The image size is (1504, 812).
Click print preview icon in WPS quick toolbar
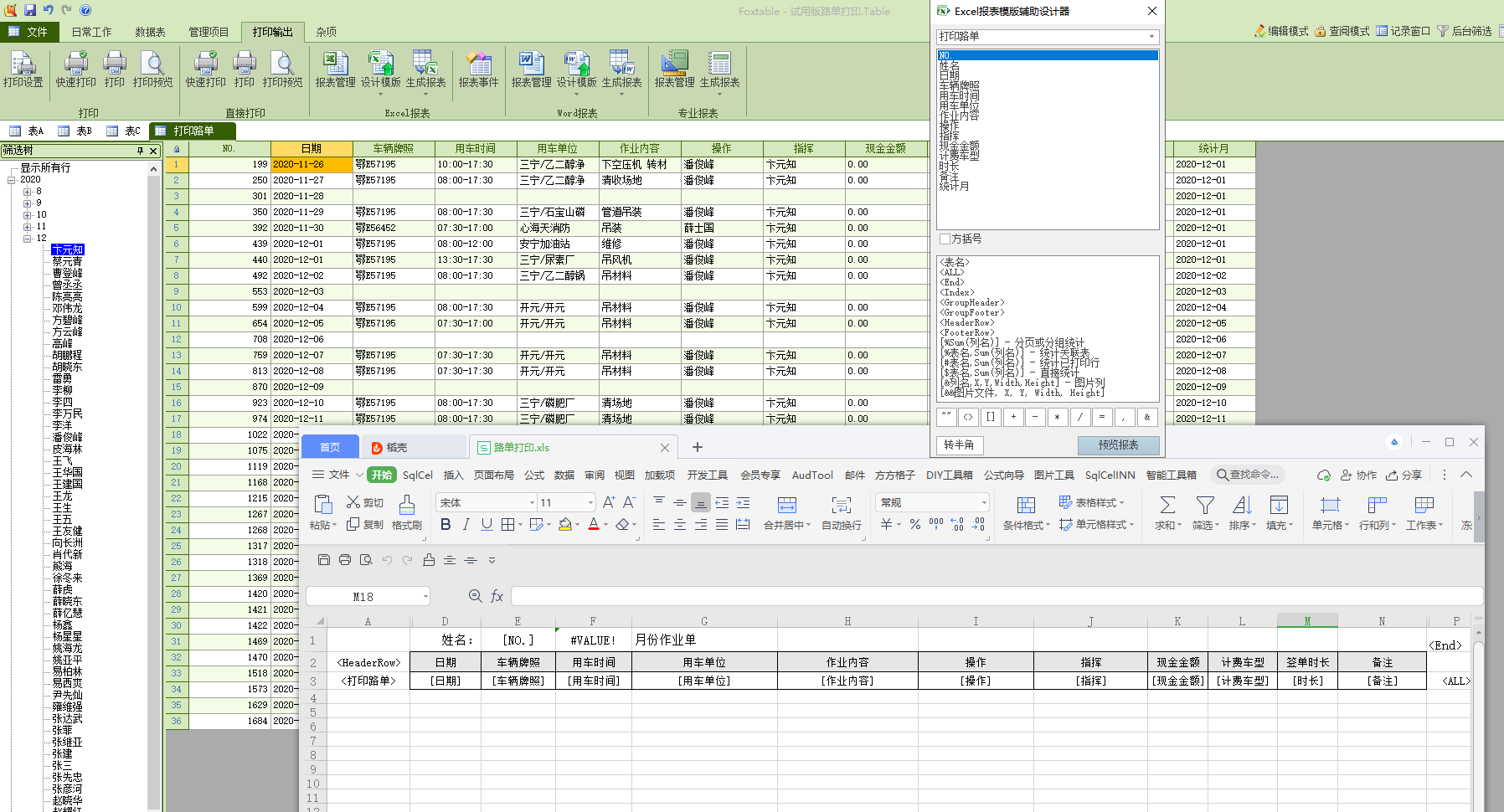tap(366, 560)
